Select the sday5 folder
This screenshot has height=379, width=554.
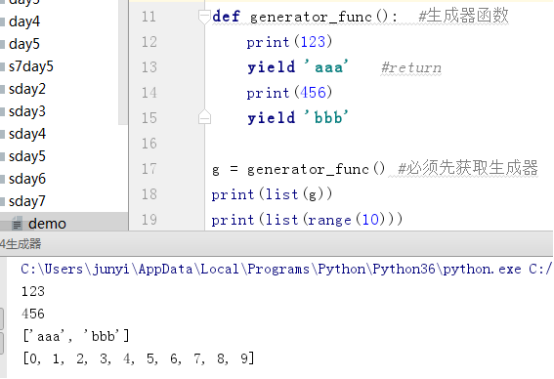pos(27,156)
